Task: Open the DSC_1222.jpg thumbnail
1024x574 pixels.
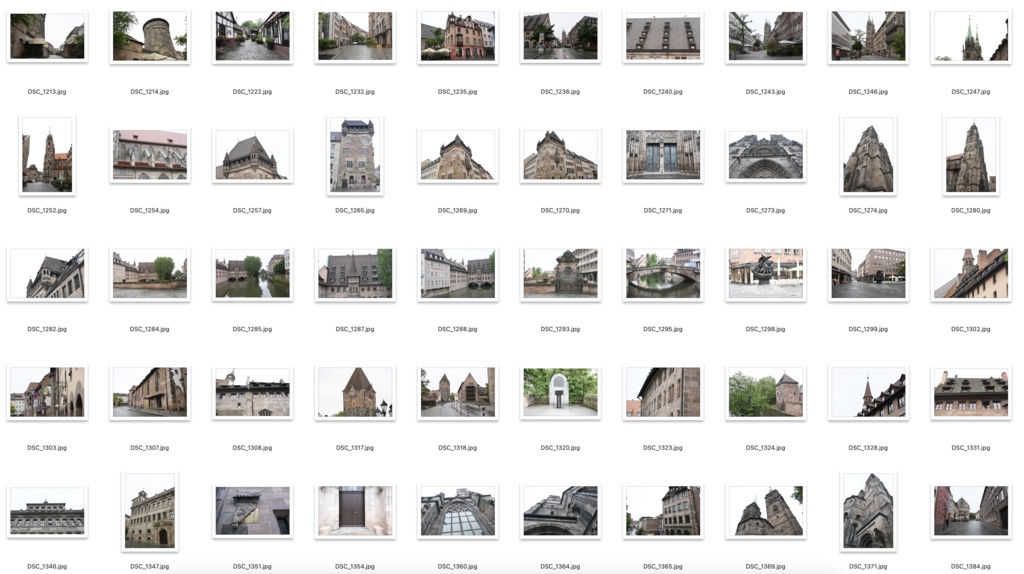Action: click(252, 37)
